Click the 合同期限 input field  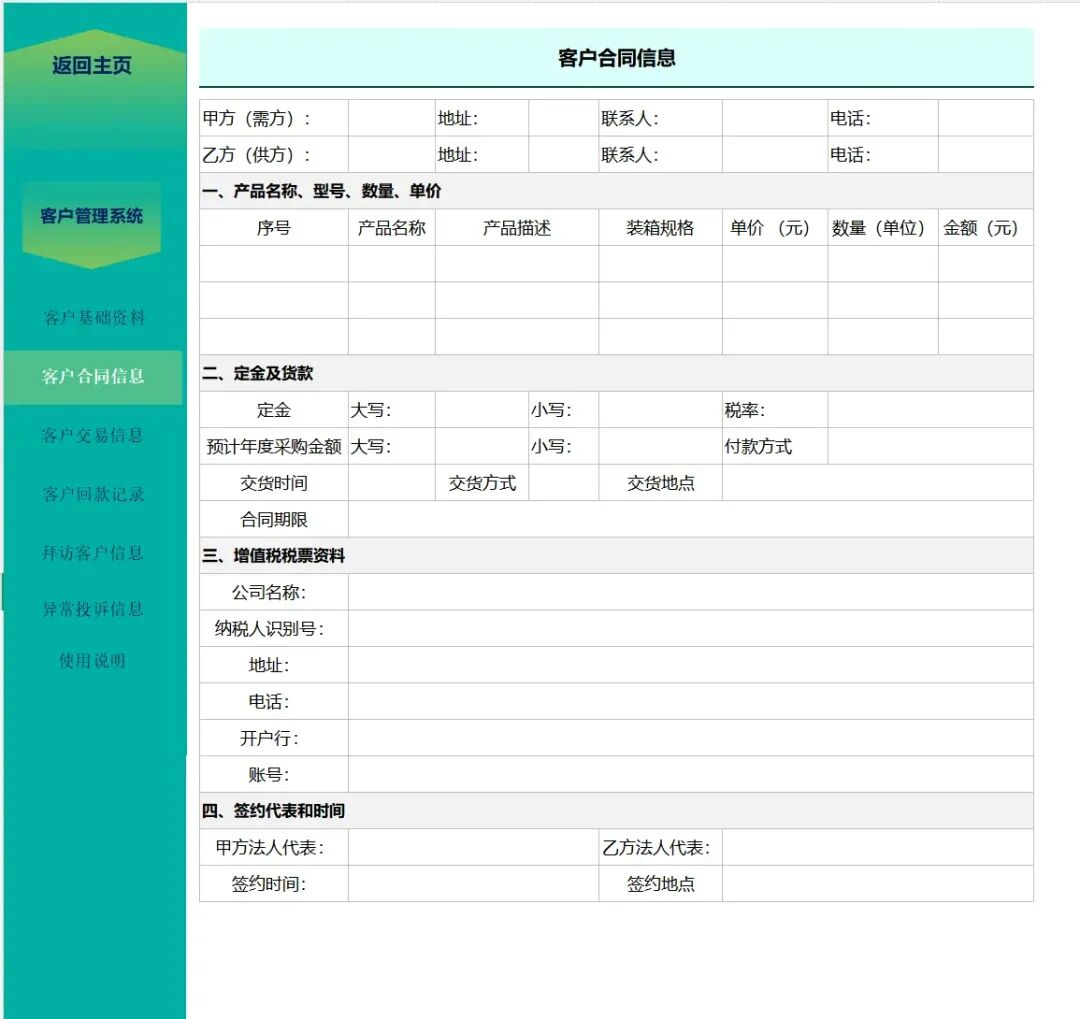pos(690,520)
